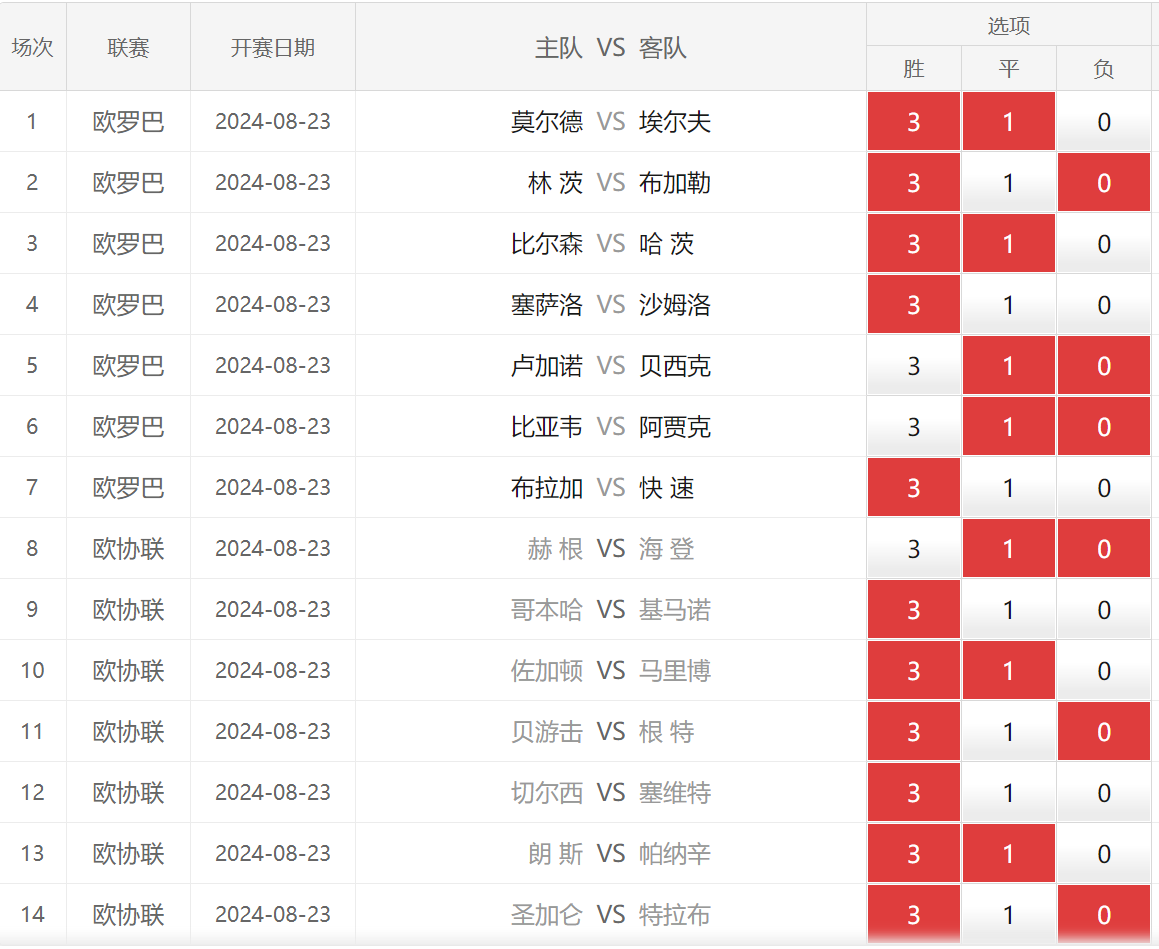Click home team name 莫尔德
Image resolution: width=1159 pixels, height=949 pixels.
pyautogui.click(x=547, y=121)
